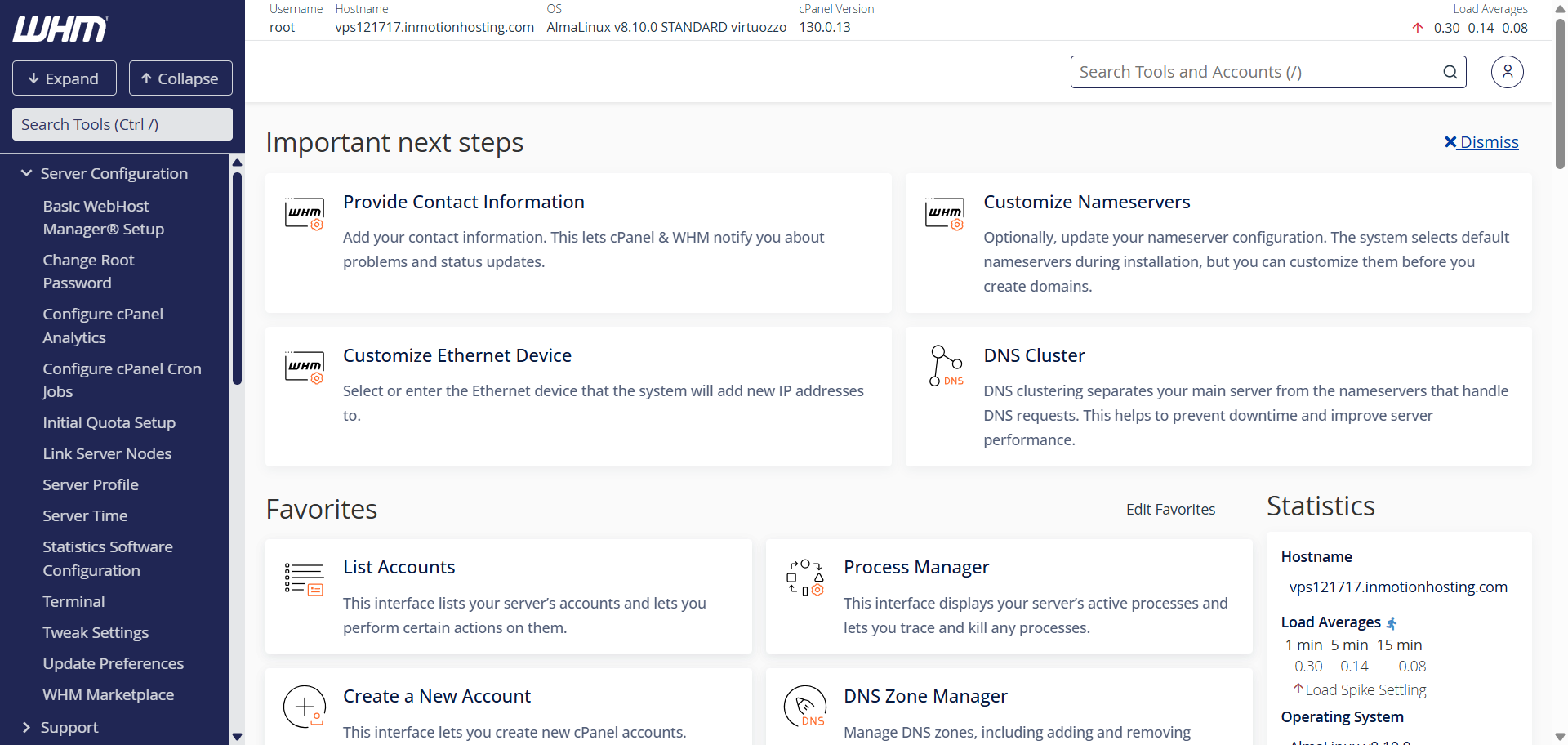Open DNS Cluster card title

click(x=1034, y=355)
